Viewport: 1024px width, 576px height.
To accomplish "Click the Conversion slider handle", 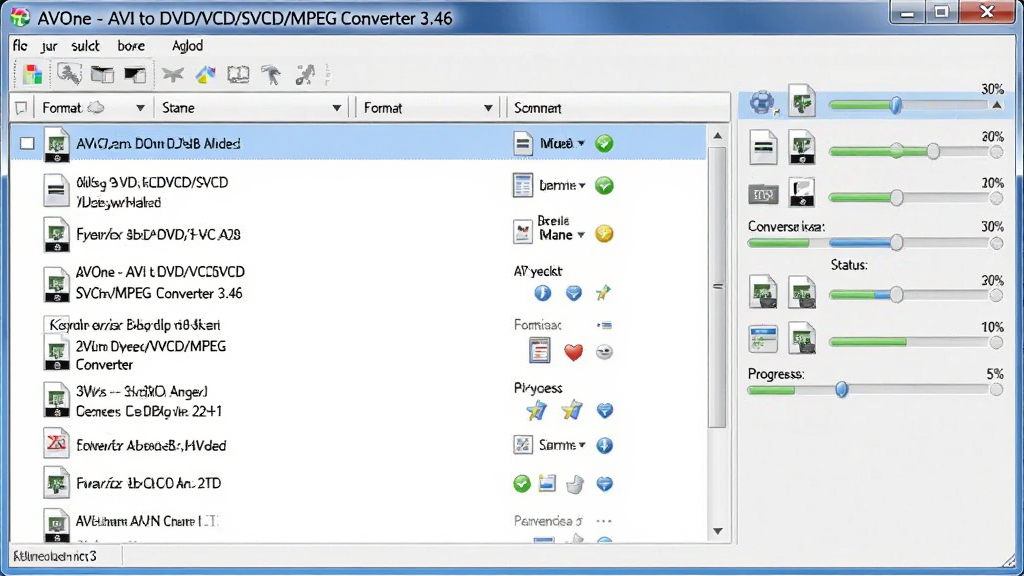I will pos(896,243).
